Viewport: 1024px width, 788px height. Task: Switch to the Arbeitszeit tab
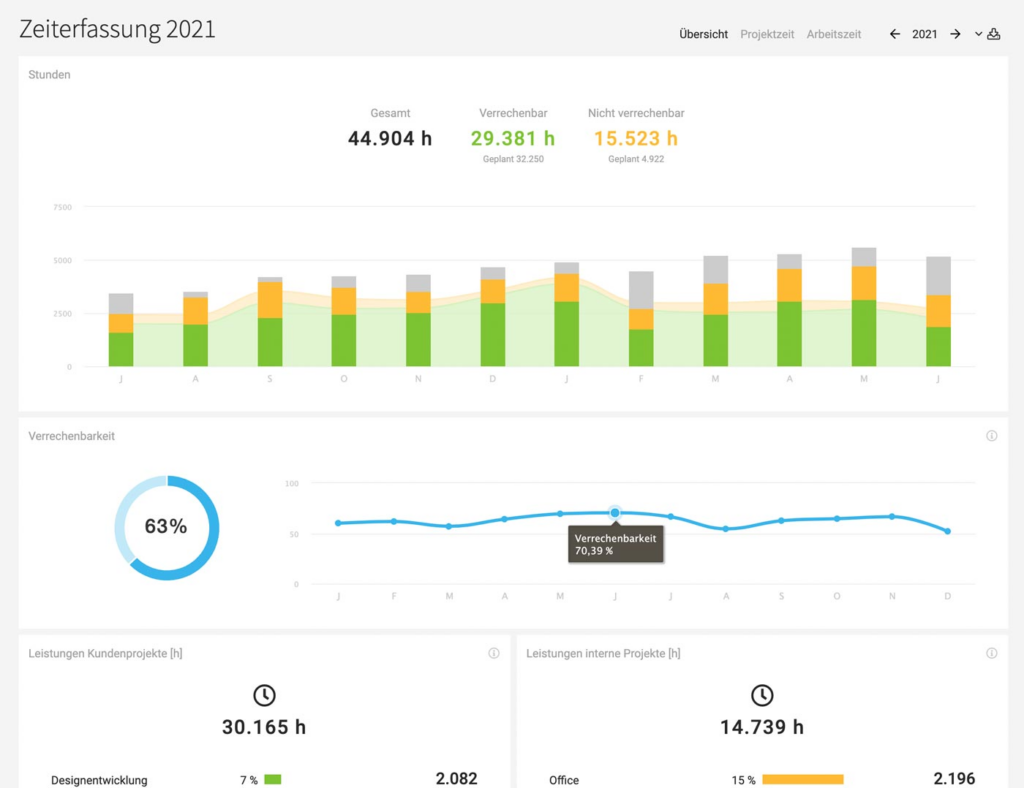point(833,34)
